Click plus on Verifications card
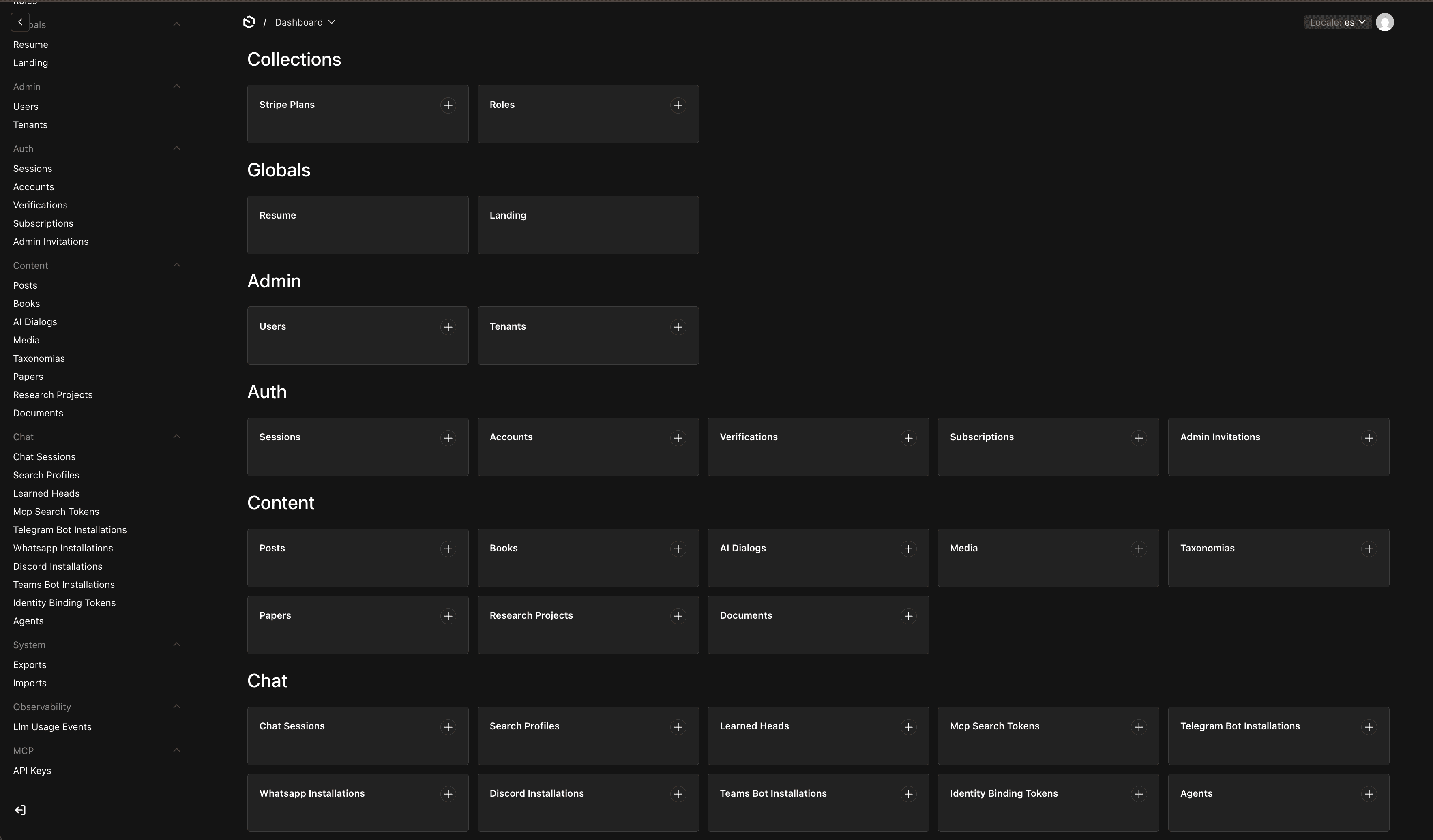The height and width of the screenshot is (840, 1433). pyautogui.click(x=908, y=438)
